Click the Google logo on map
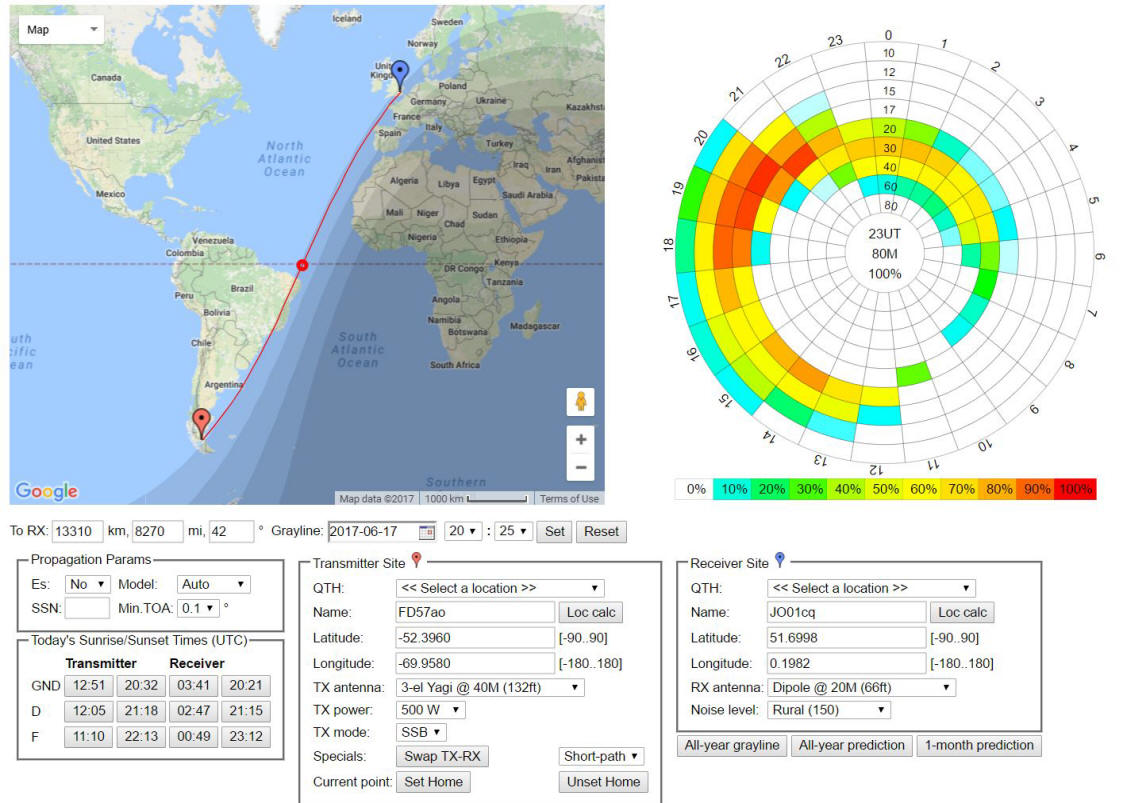 click(46, 491)
